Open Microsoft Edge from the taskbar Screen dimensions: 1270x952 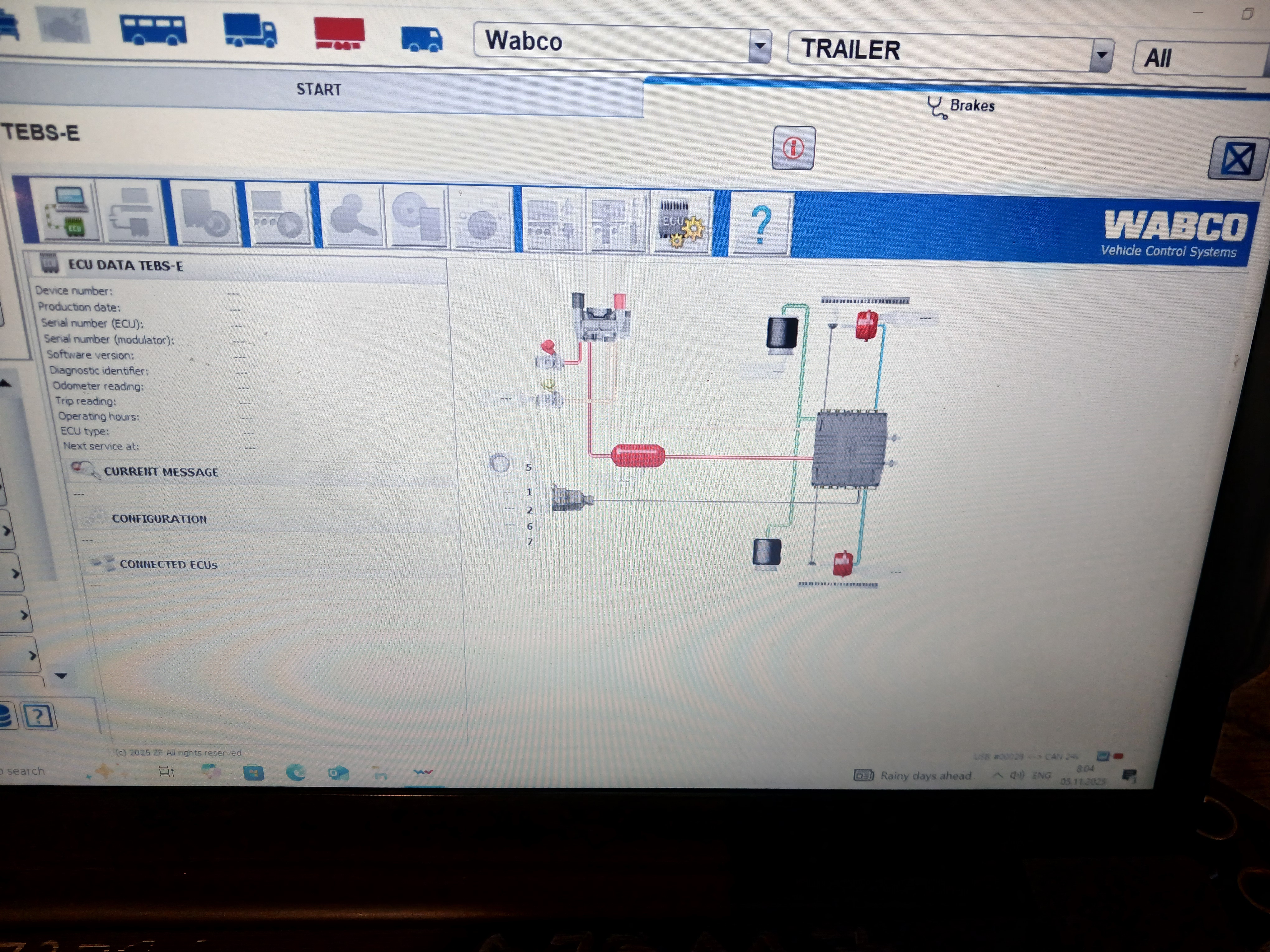coord(296,772)
